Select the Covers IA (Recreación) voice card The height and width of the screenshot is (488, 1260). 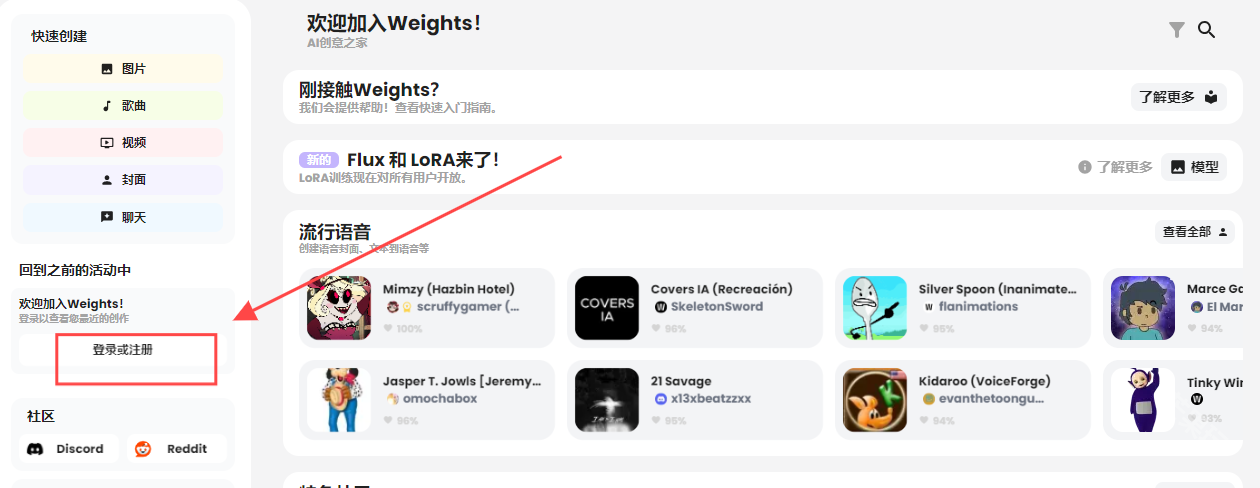pyautogui.click(x=695, y=308)
